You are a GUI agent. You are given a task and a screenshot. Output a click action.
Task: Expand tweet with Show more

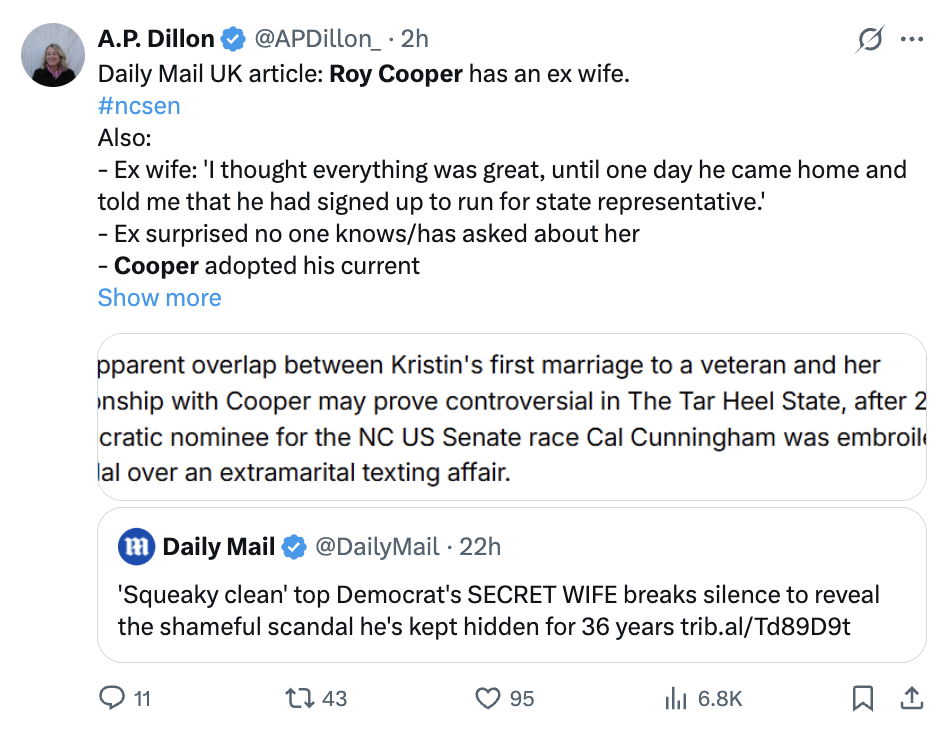(x=159, y=298)
